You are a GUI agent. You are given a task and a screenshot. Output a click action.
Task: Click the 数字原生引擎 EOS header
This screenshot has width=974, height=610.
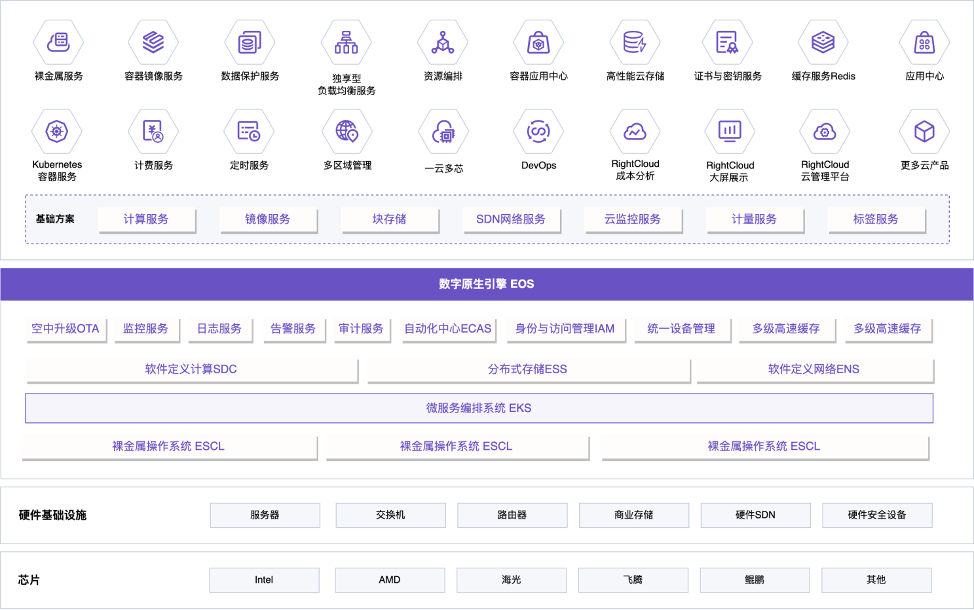[x=487, y=284]
